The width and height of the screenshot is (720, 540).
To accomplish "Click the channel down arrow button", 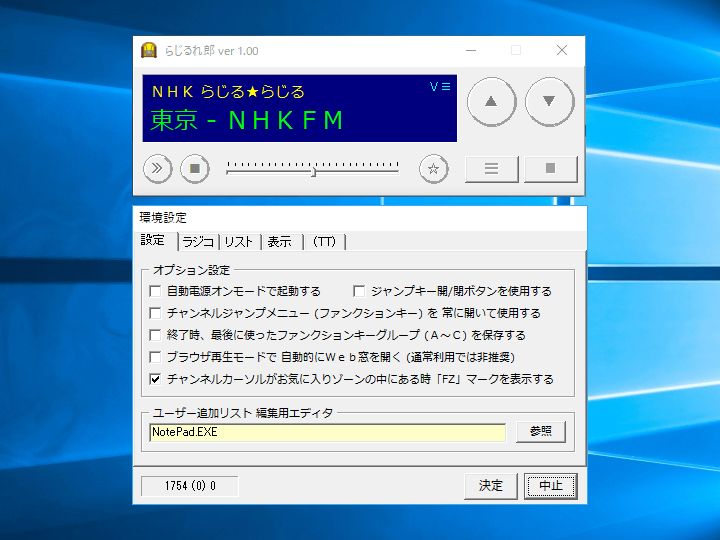I will [549, 101].
